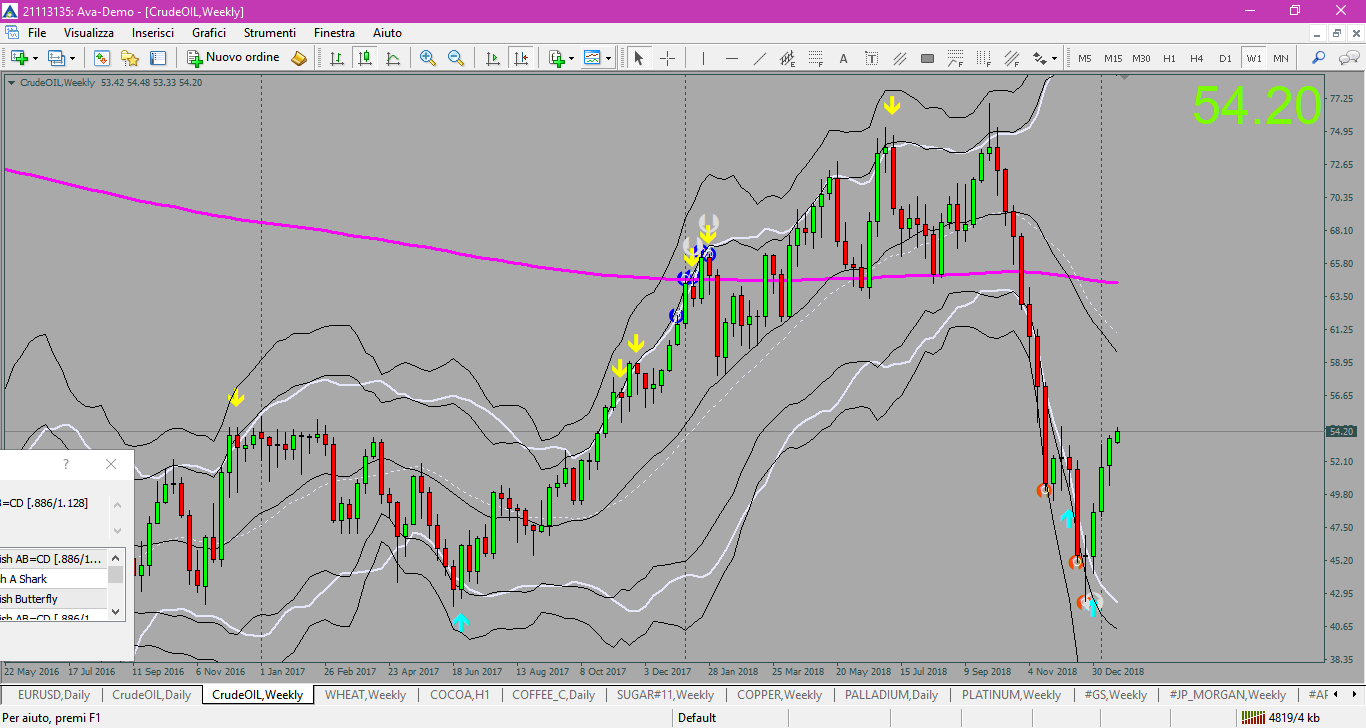Screen dimensions: 1366x728
Task: Open the arrows objects tool
Action: tap(1040, 58)
